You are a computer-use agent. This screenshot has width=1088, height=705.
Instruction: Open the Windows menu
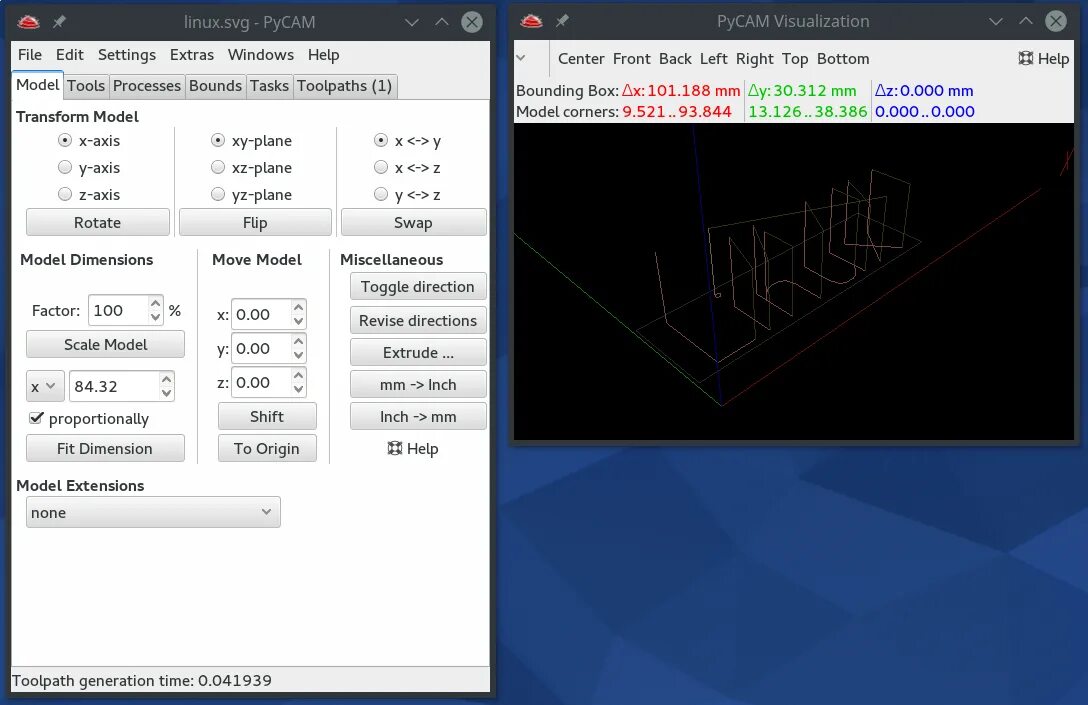261,55
